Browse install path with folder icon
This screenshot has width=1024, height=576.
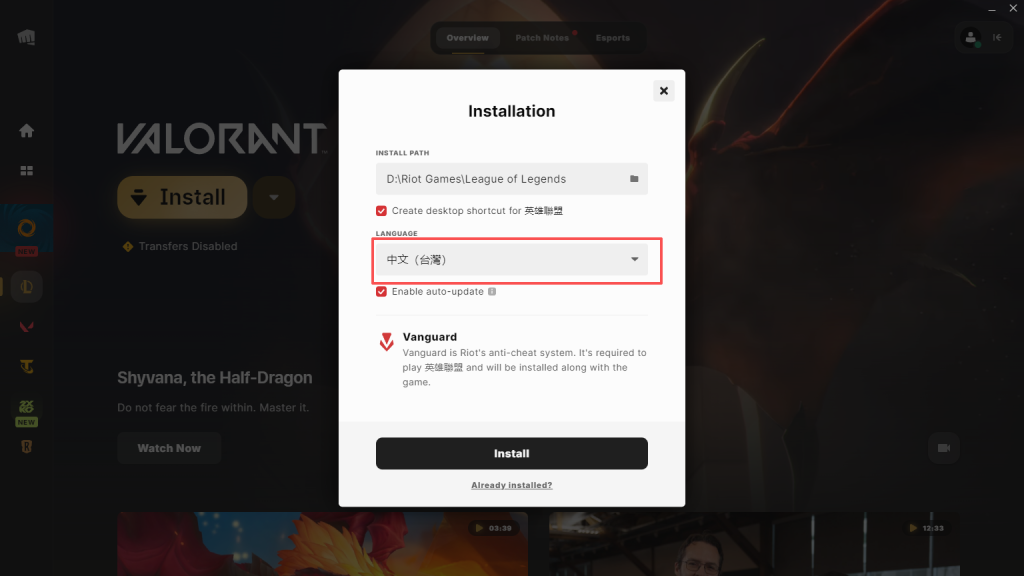click(x=633, y=178)
